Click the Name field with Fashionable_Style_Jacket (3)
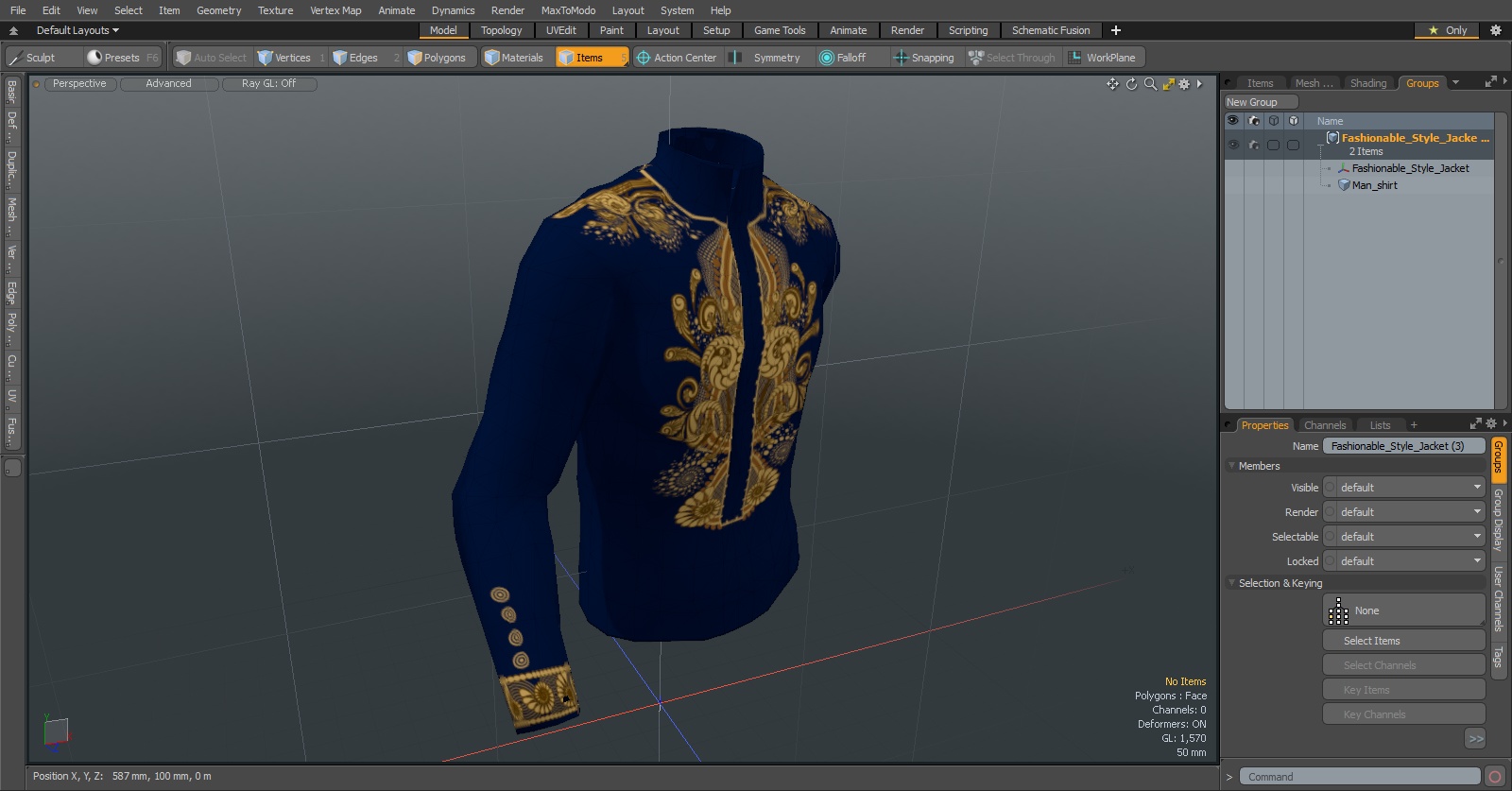 [1404, 446]
